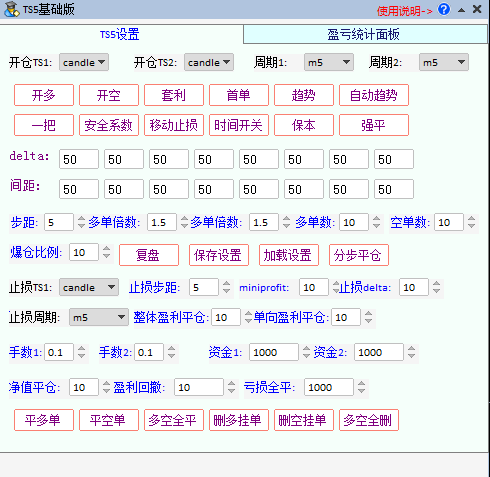Expand the 周期2 m5 dropdown

444,62
